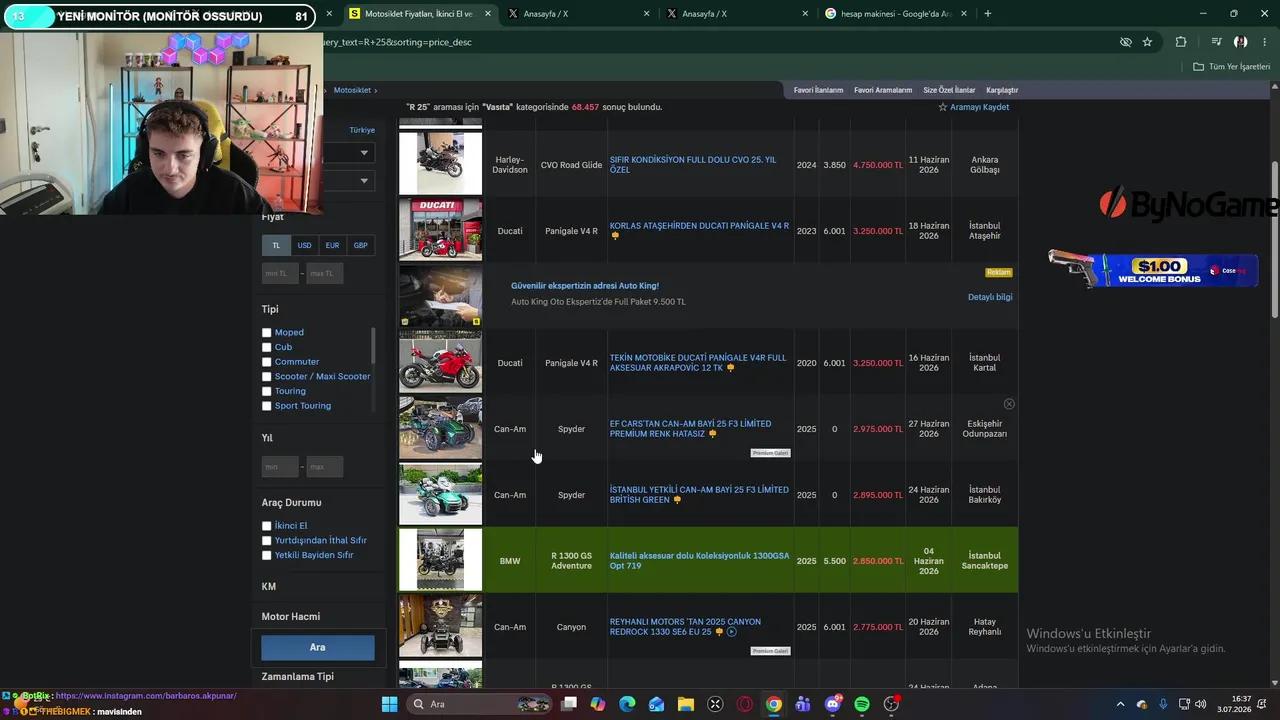This screenshot has width=1280, height=720.
Task: Open Spotify from the taskbar
Action: pyautogui.click(x=862, y=704)
